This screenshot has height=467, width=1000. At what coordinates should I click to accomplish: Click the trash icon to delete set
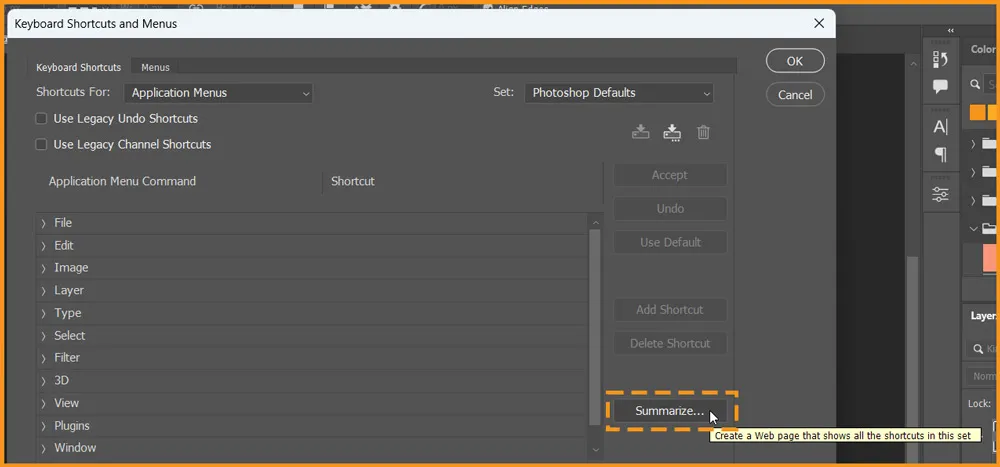703,132
